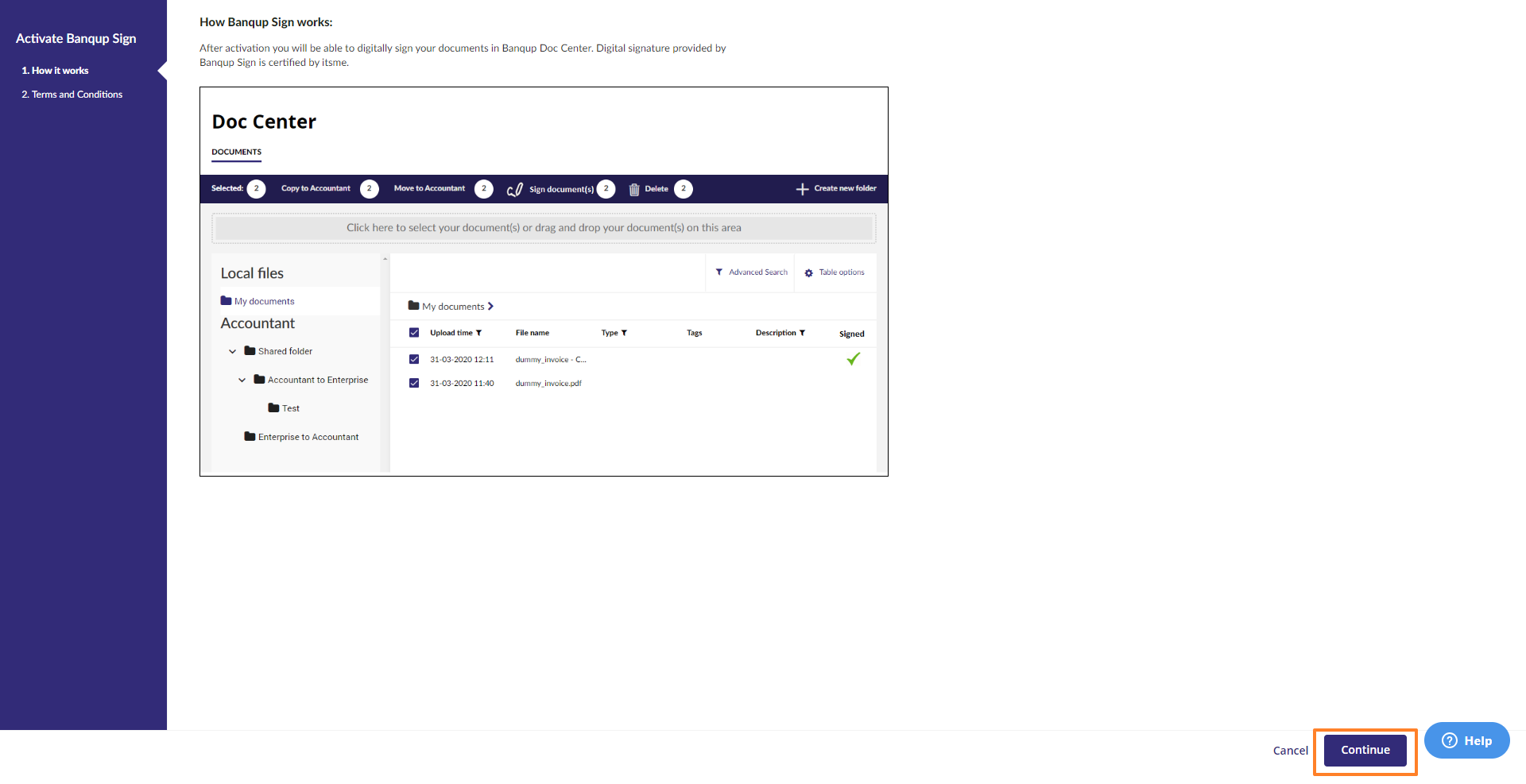Click the green signed checkmark icon
This screenshot has width=1526, height=784.
click(853, 359)
